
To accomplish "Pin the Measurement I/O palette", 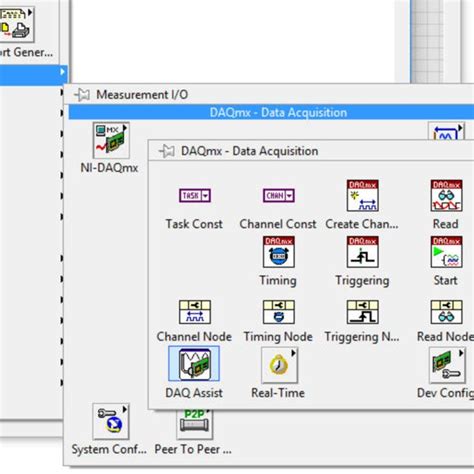I will pyautogui.click(x=82, y=95).
